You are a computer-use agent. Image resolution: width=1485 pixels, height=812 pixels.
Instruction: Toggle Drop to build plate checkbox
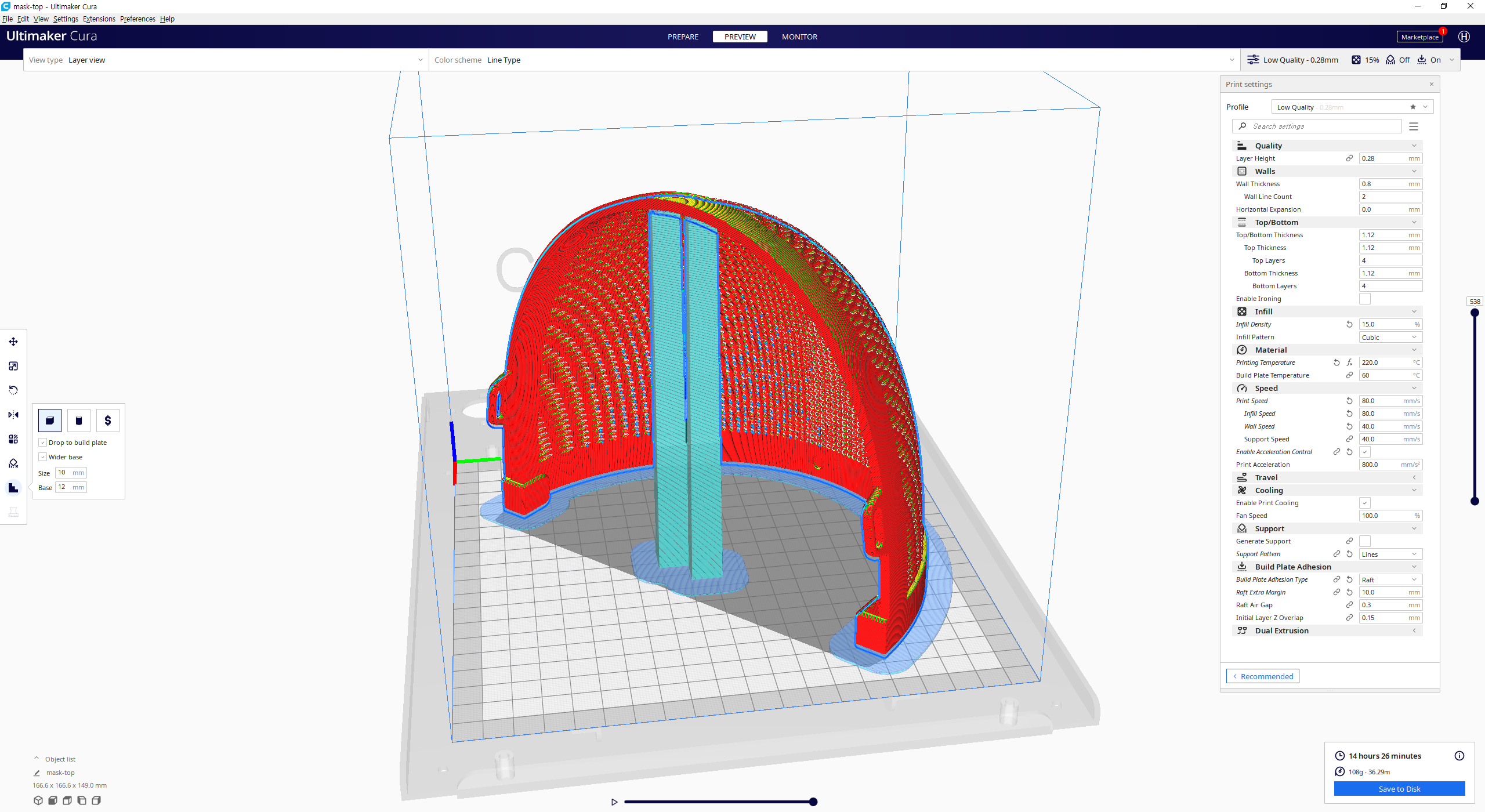[43, 443]
